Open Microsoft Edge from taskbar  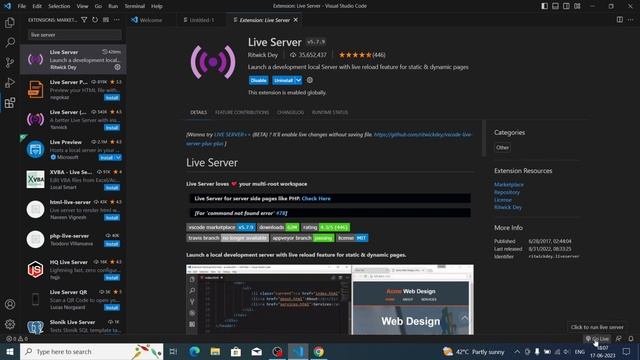tap(195, 351)
